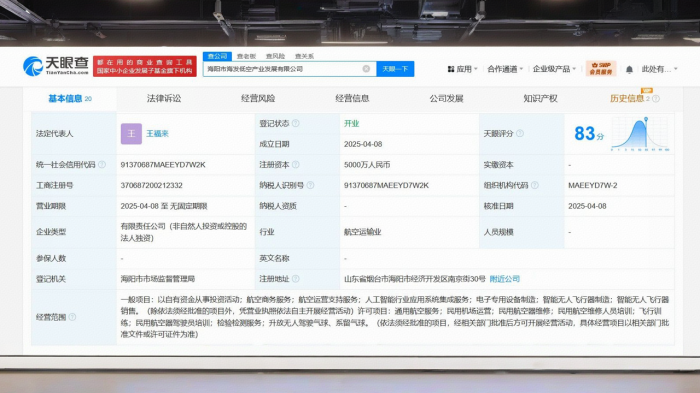Click the 海阳市市场监督管理局 registration authority
The width and height of the screenshot is (700, 393).
pos(158,279)
